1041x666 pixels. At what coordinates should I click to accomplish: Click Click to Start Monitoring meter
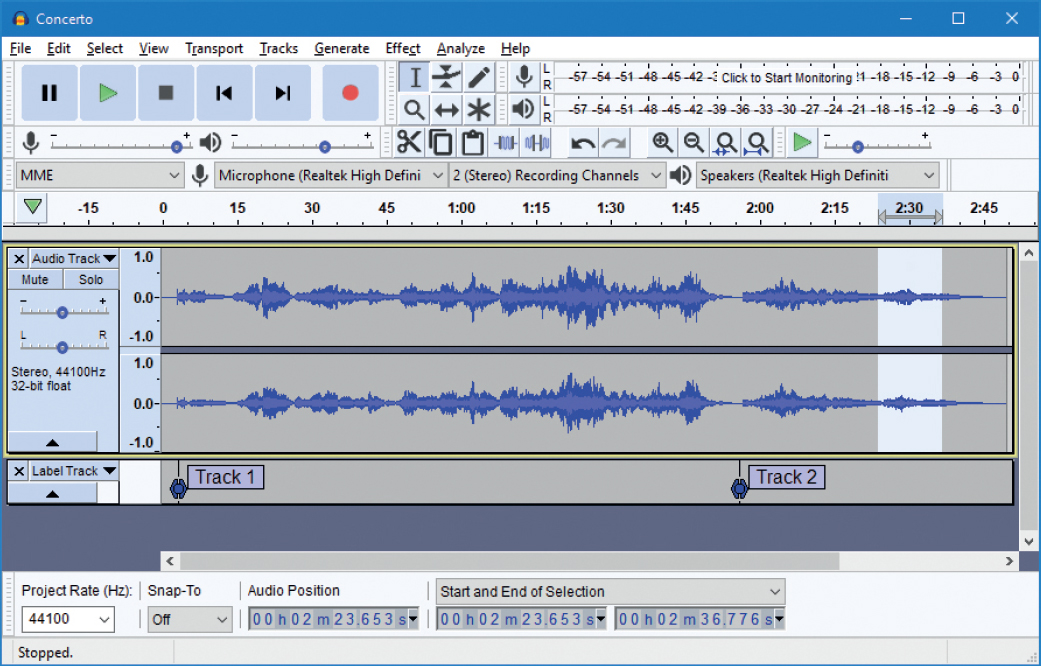[786, 78]
